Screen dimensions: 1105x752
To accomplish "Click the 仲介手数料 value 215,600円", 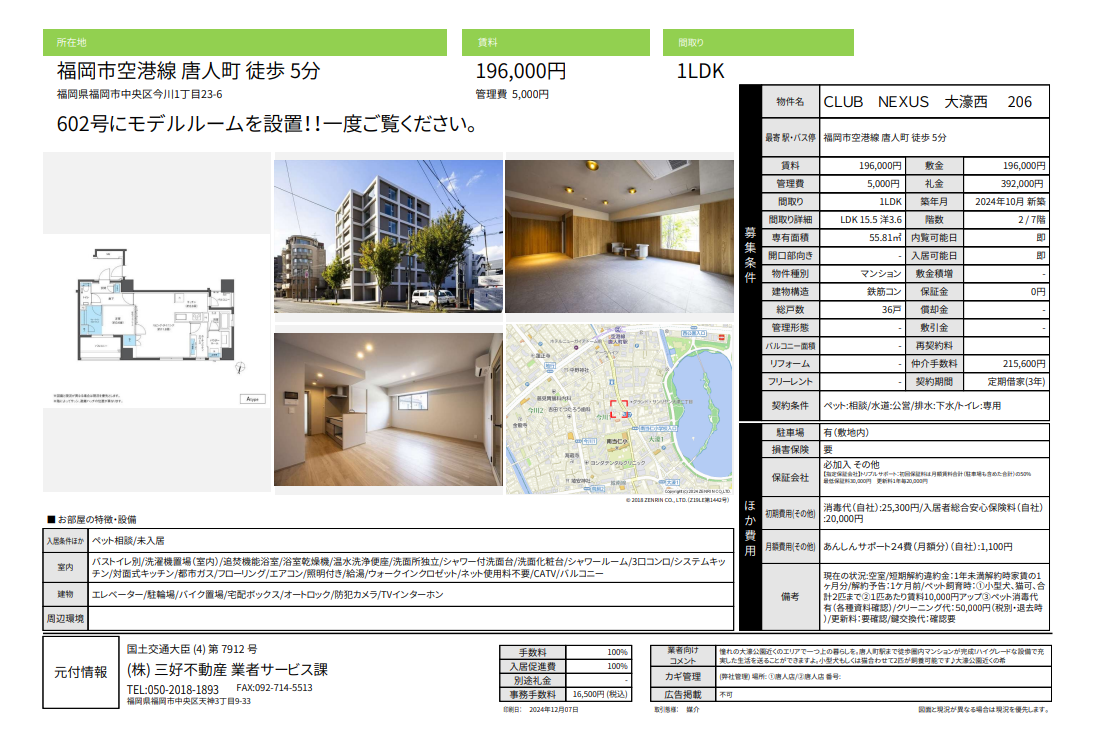I will point(1006,364).
